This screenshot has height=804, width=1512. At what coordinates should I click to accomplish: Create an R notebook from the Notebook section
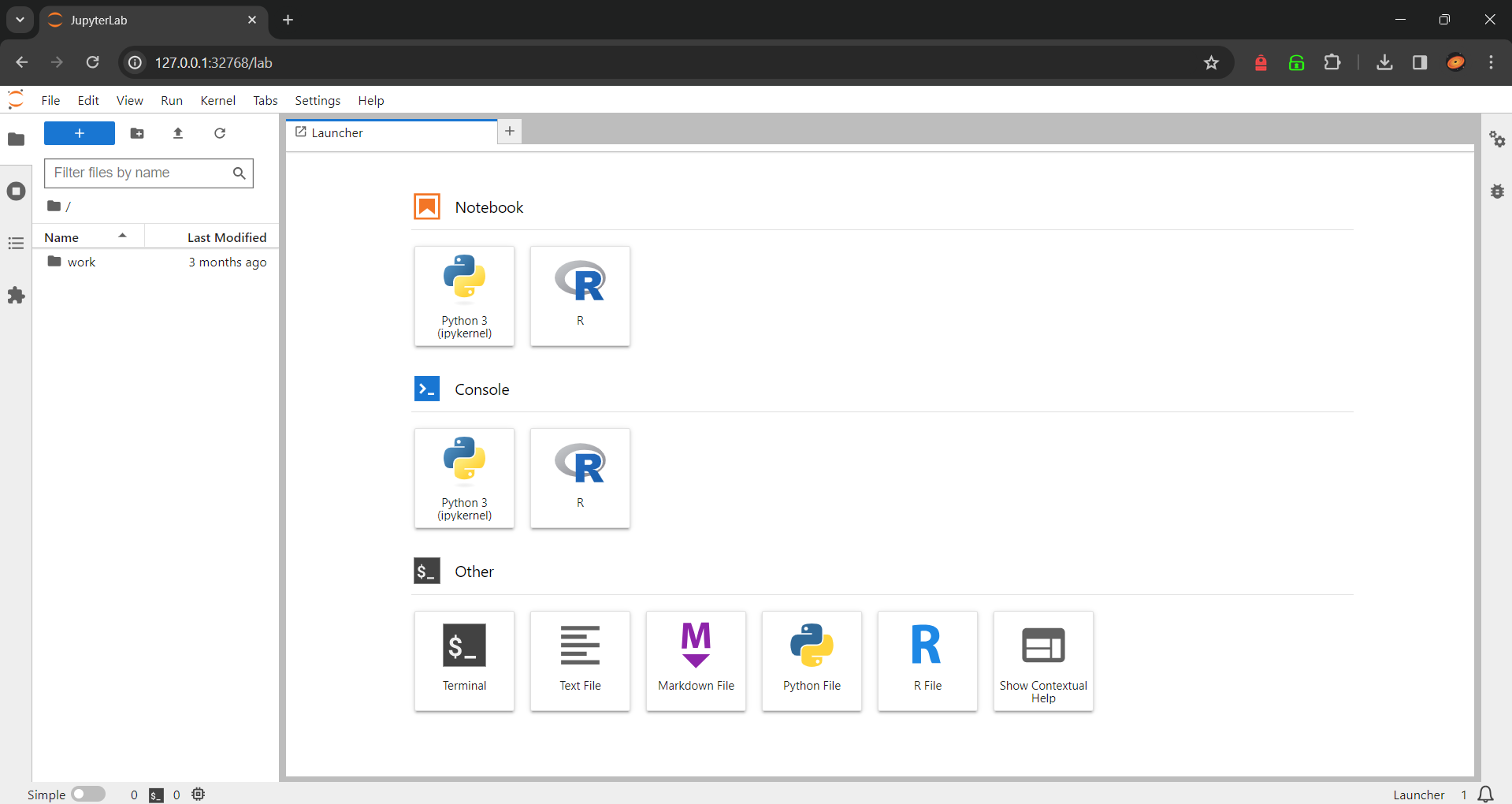tap(580, 296)
